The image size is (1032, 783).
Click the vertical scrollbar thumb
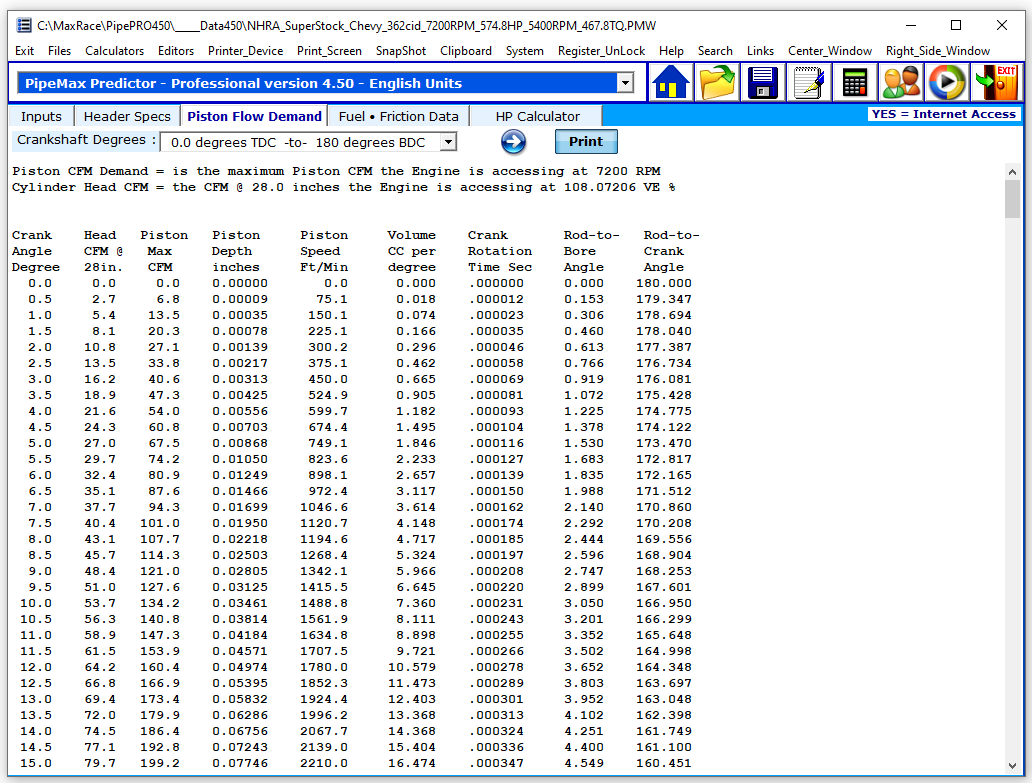point(1012,199)
